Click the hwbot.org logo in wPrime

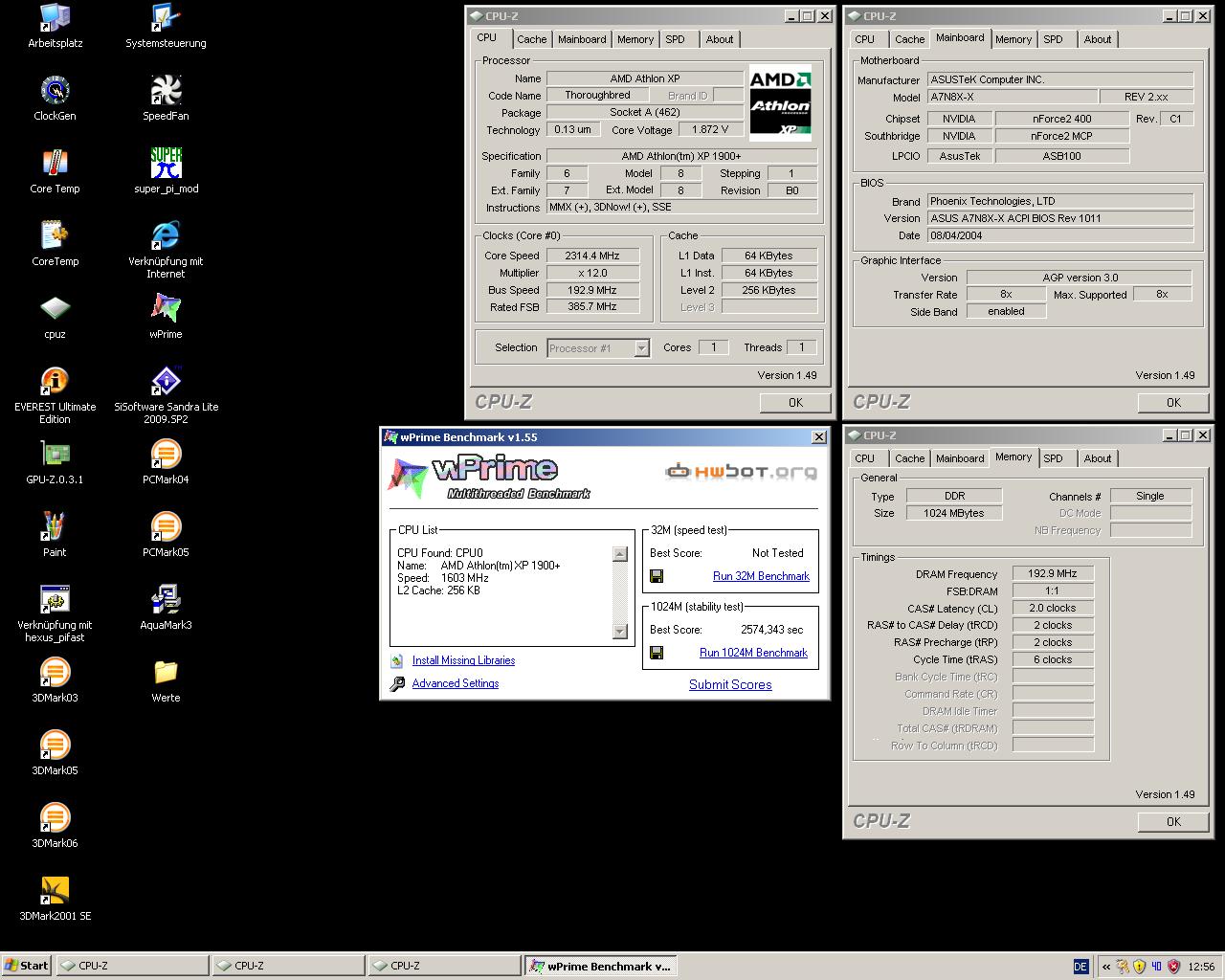[742, 471]
